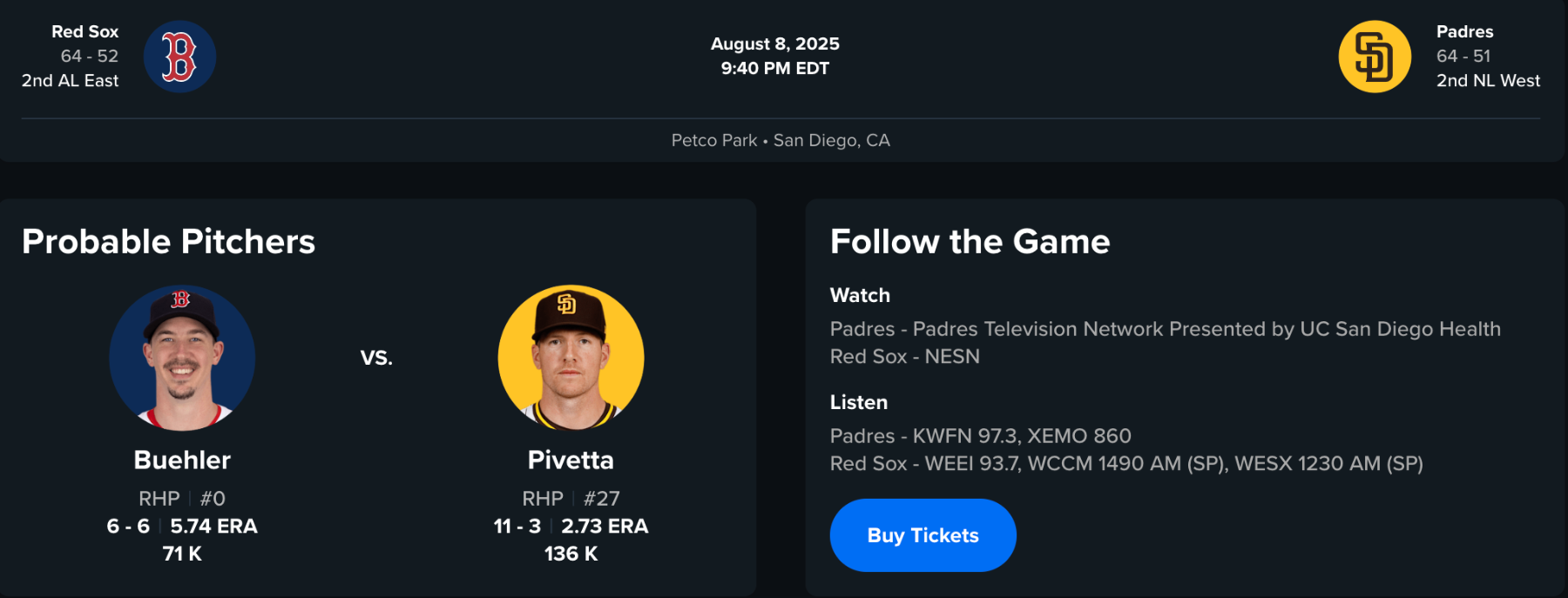This screenshot has height=598, width=1568.
Task: Click the Padres team name
Action: point(1464,31)
